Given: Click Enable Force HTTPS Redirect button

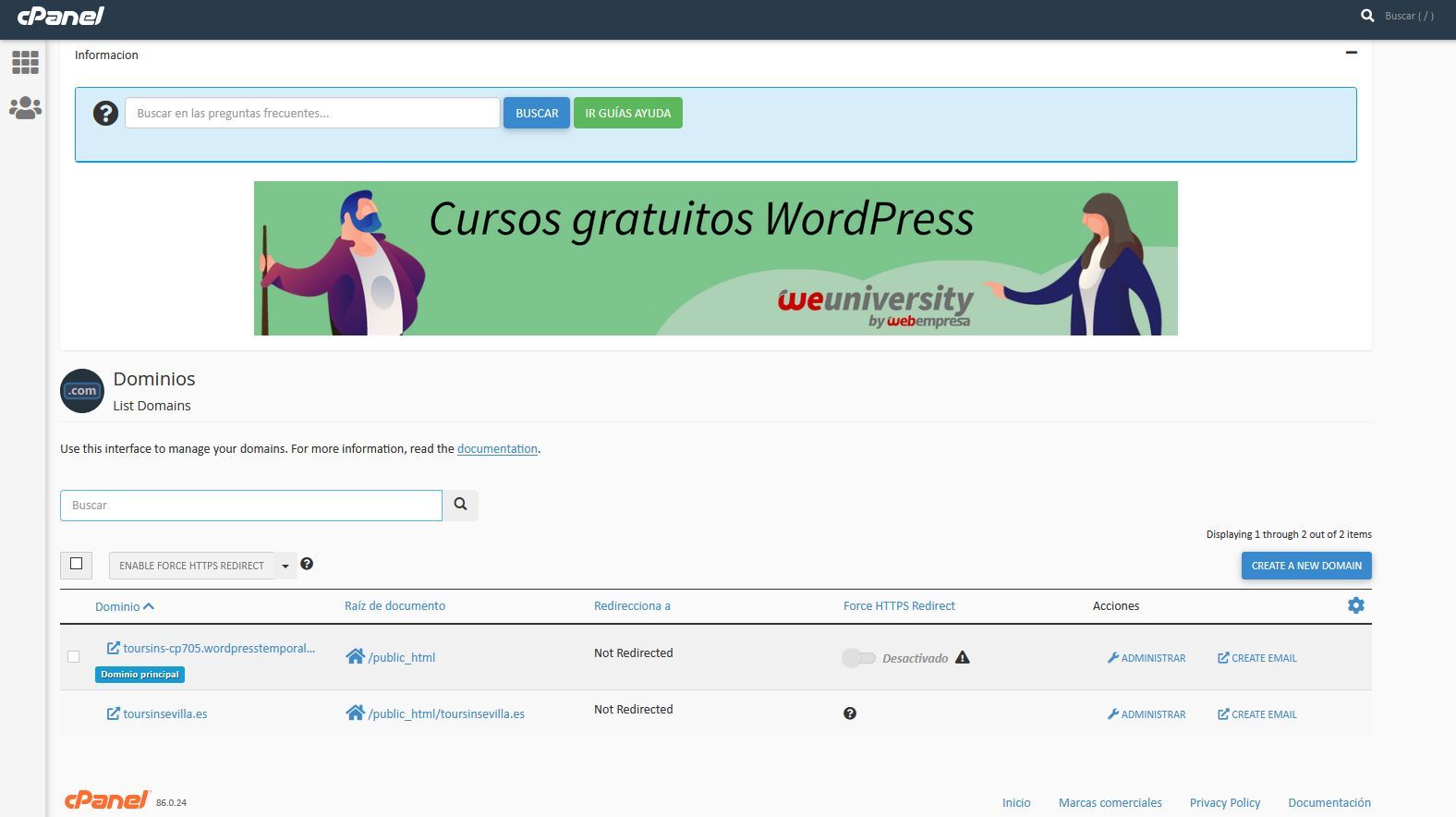Looking at the screenshot, I should (x=191, y=566).
